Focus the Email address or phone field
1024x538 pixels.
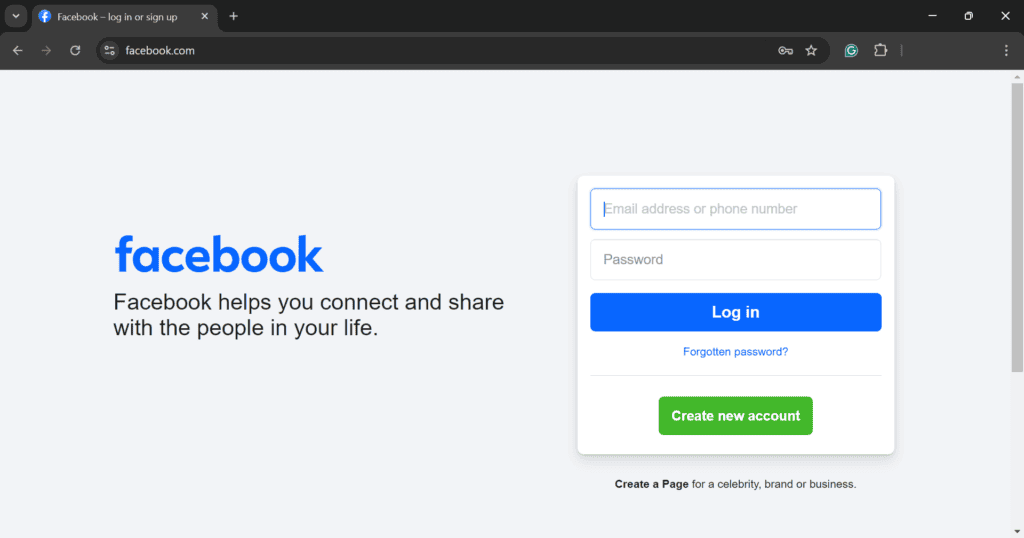coord(735,209)
